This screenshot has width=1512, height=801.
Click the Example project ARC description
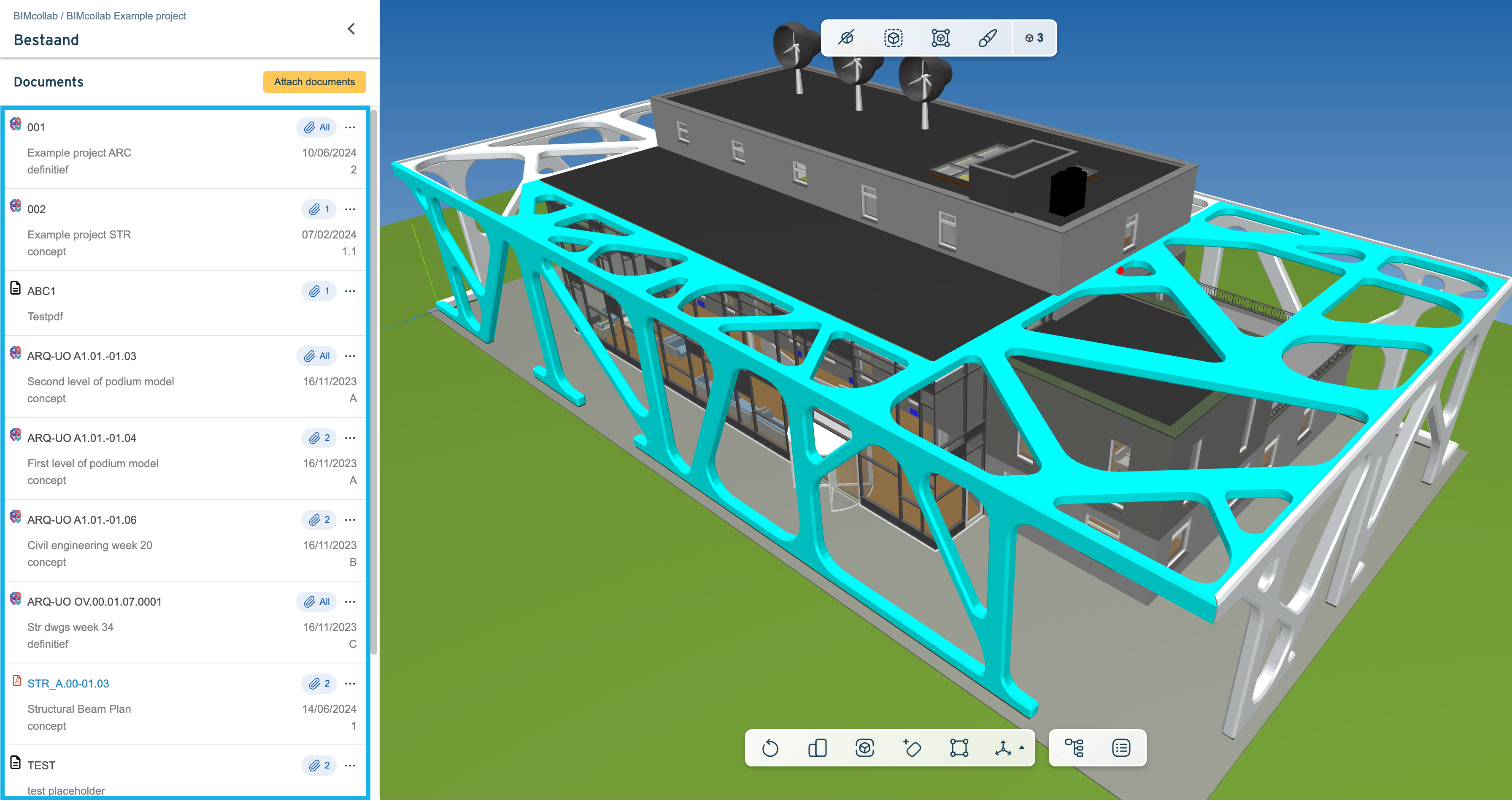79,153
